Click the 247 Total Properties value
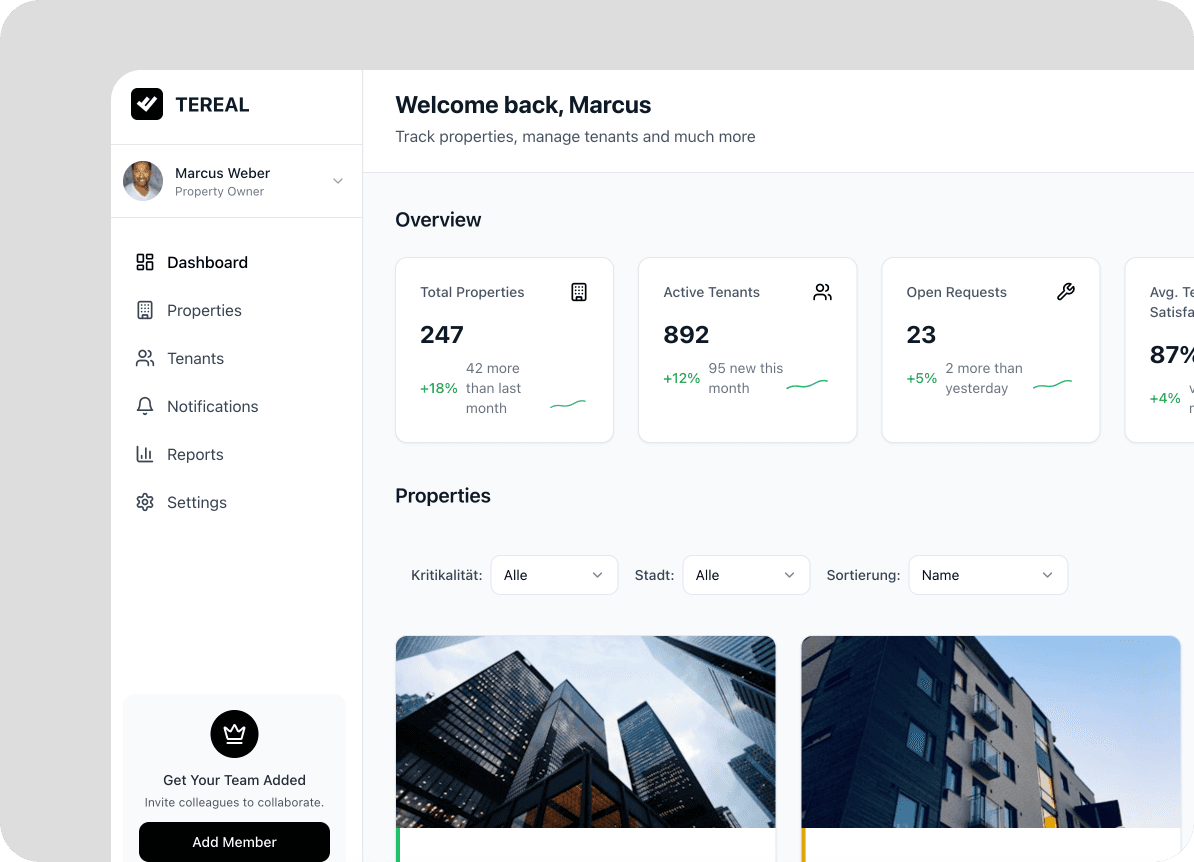This screenshot has height=862, width=1194. 442,334
